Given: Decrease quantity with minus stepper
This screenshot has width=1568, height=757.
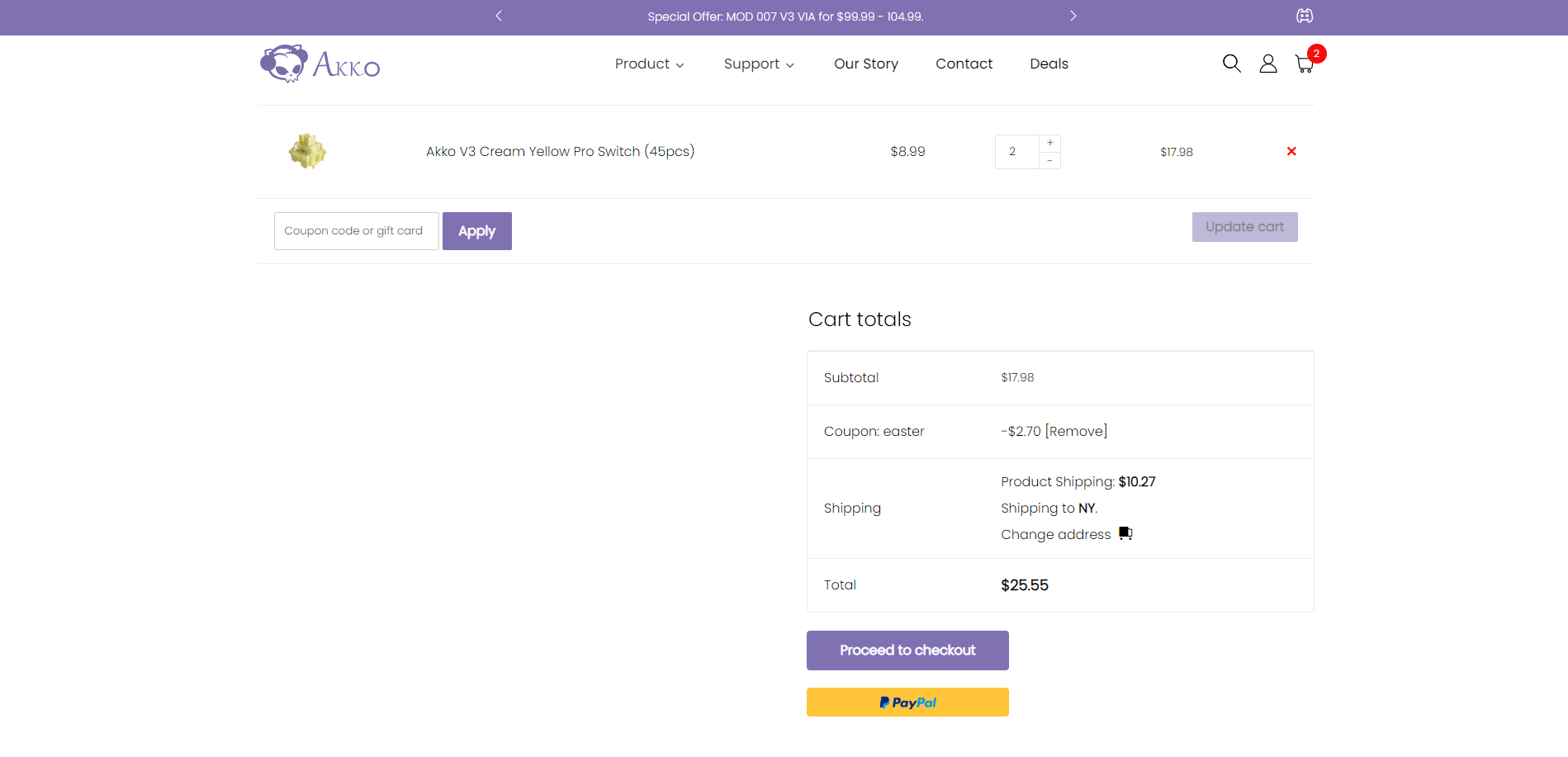Looking at the screenshot, I should 1049,161.
